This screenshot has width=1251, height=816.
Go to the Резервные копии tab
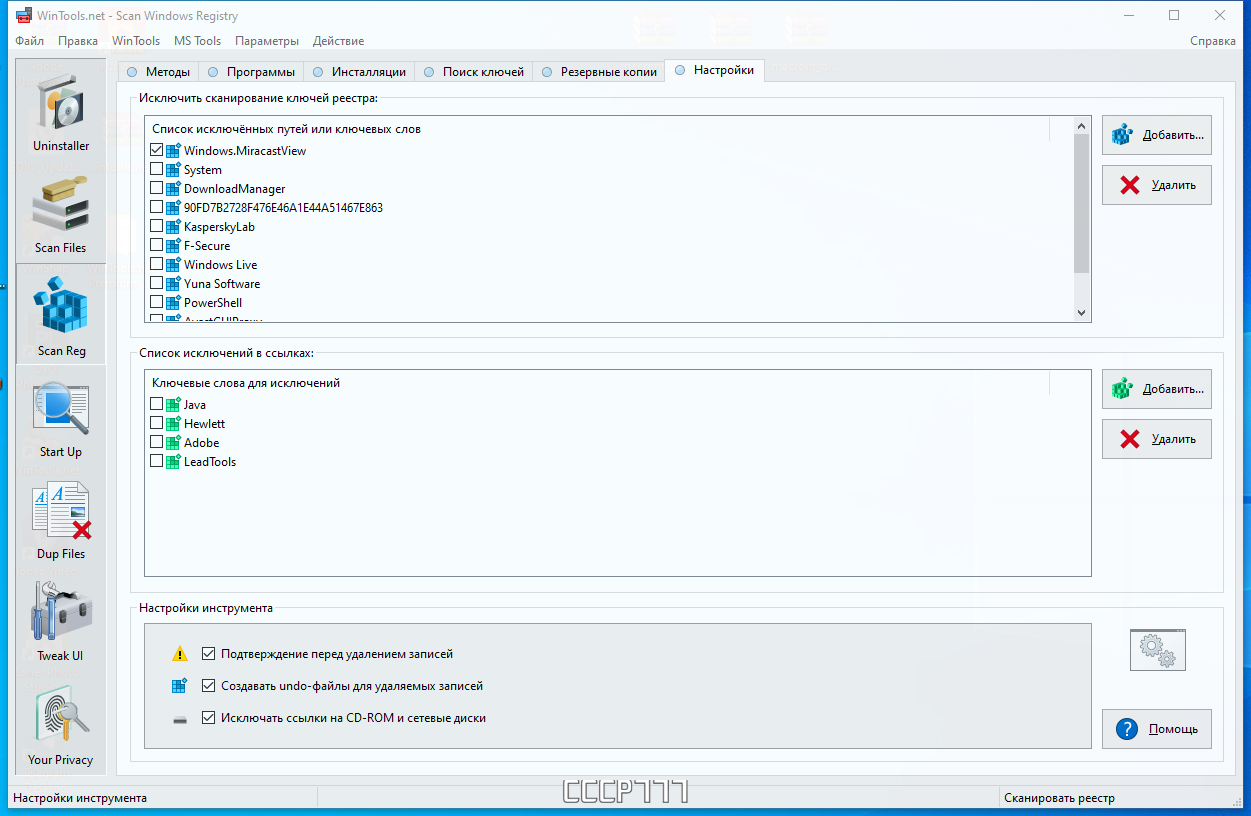pos(599,72)
